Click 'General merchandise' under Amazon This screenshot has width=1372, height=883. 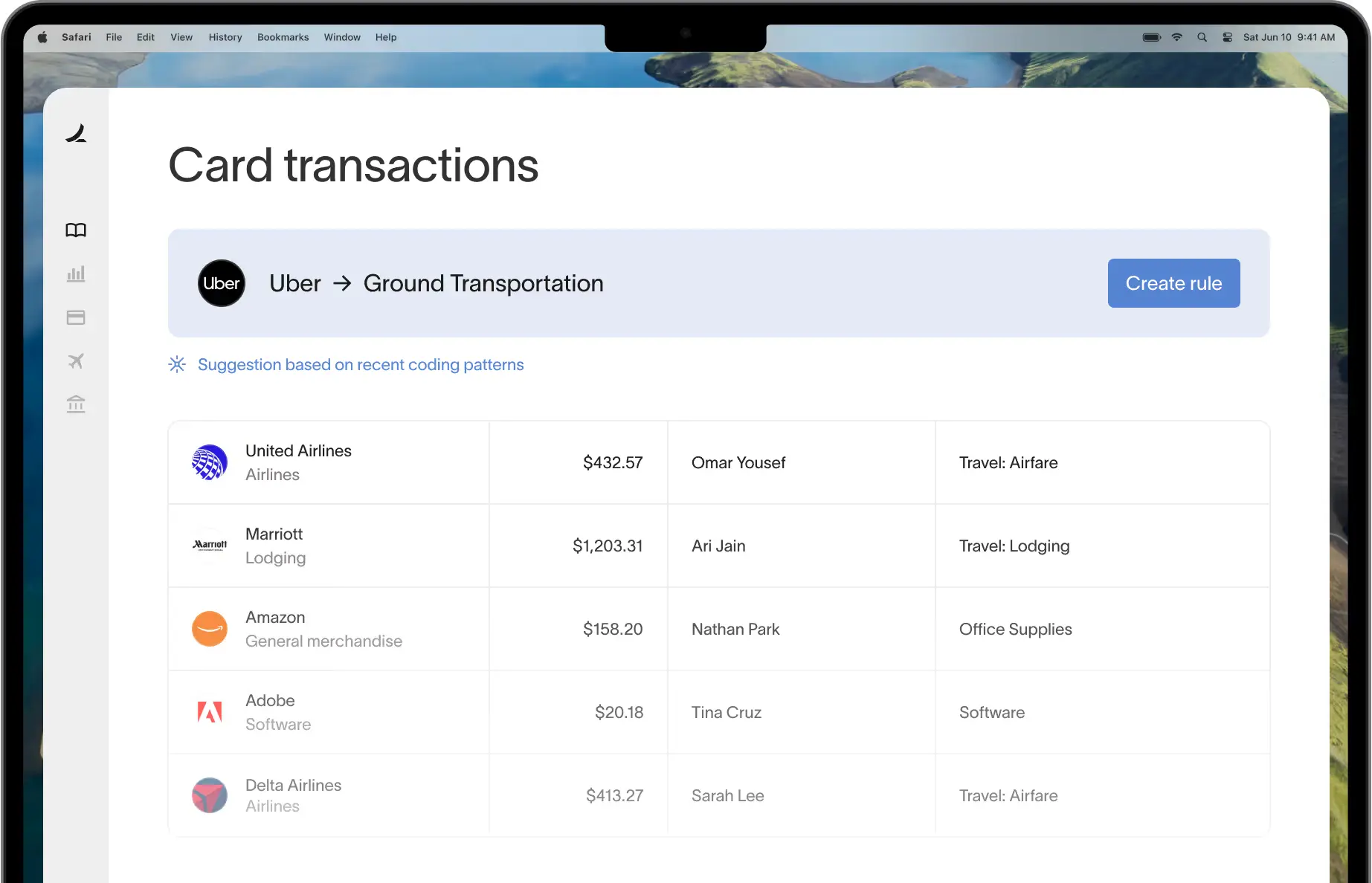click(x=323, y=641)
